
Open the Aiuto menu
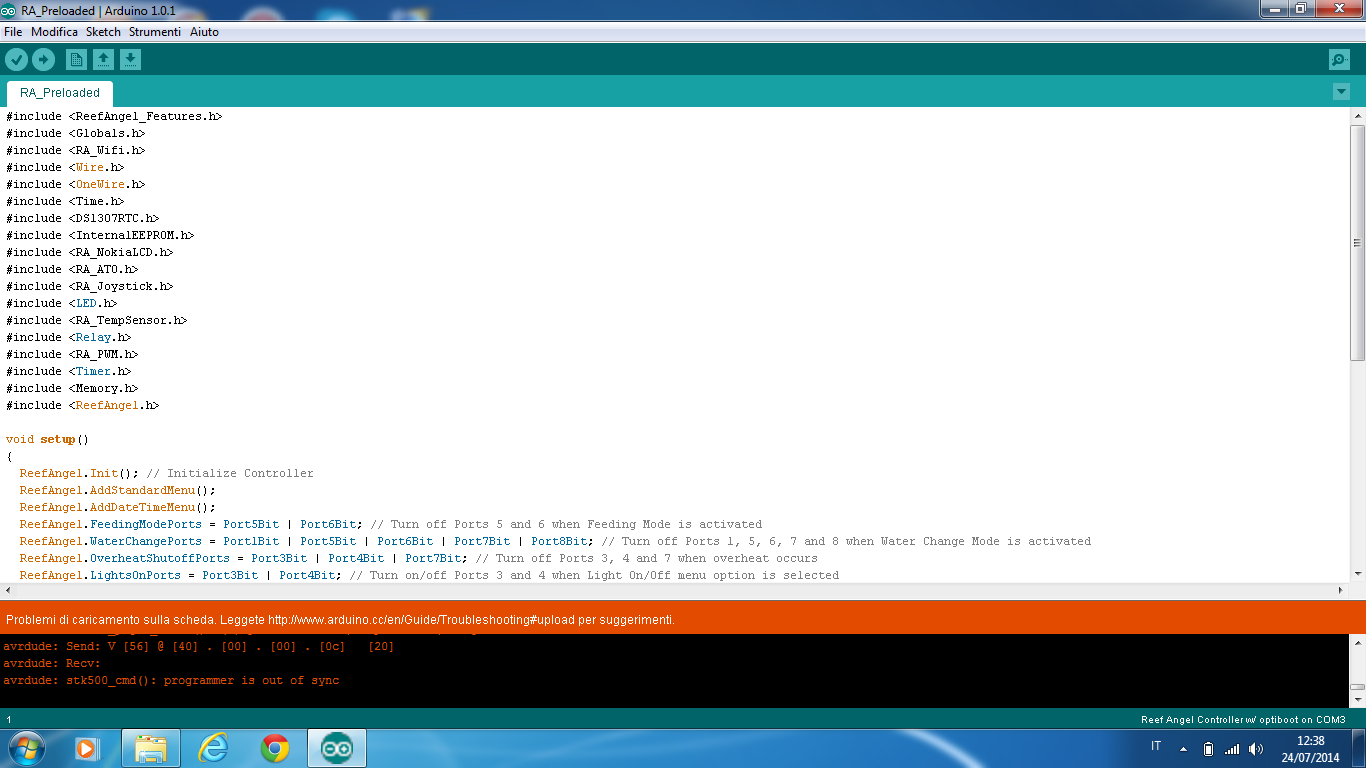tap(204, 32)
